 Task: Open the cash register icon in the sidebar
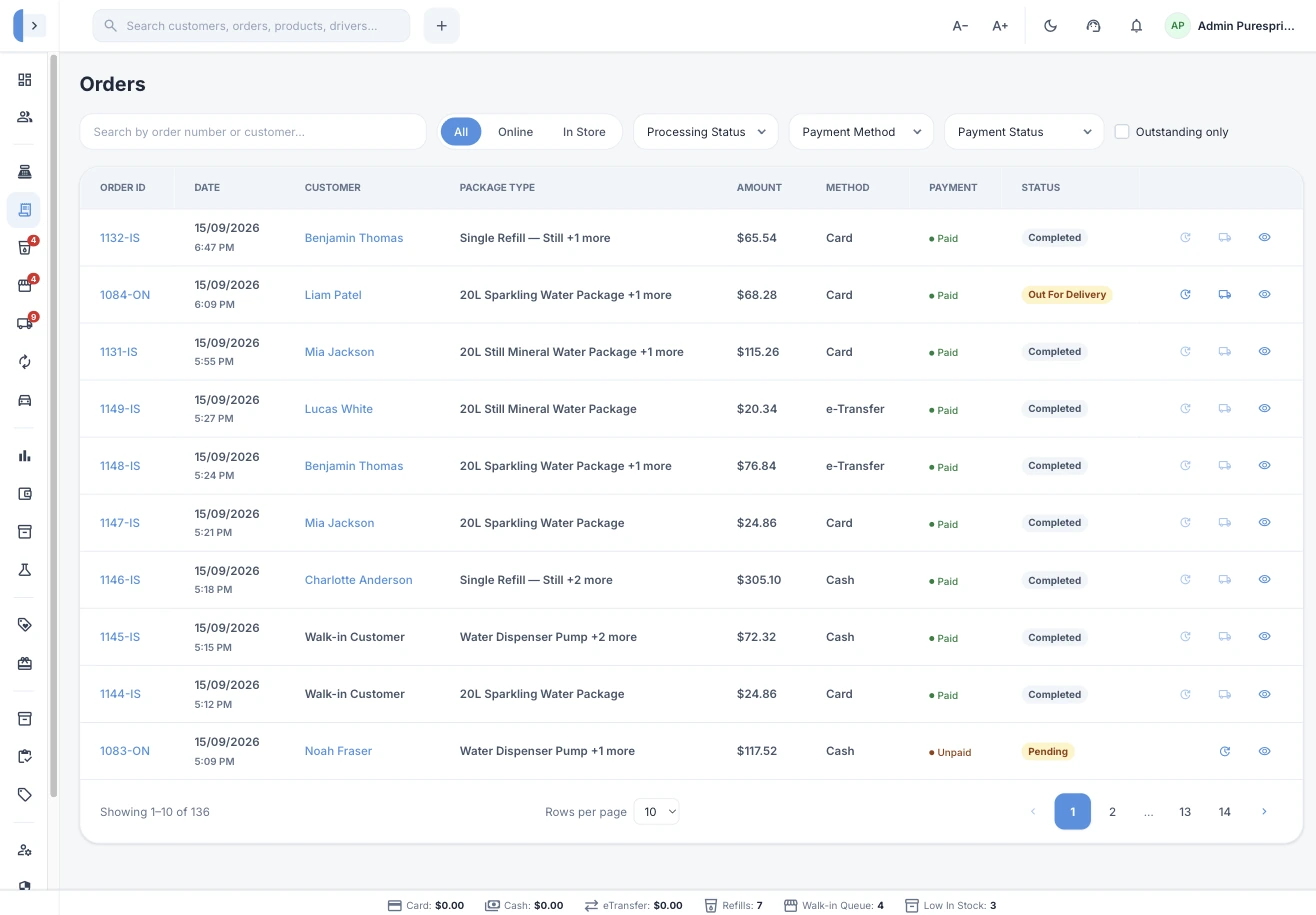click(x=25, y=172)
